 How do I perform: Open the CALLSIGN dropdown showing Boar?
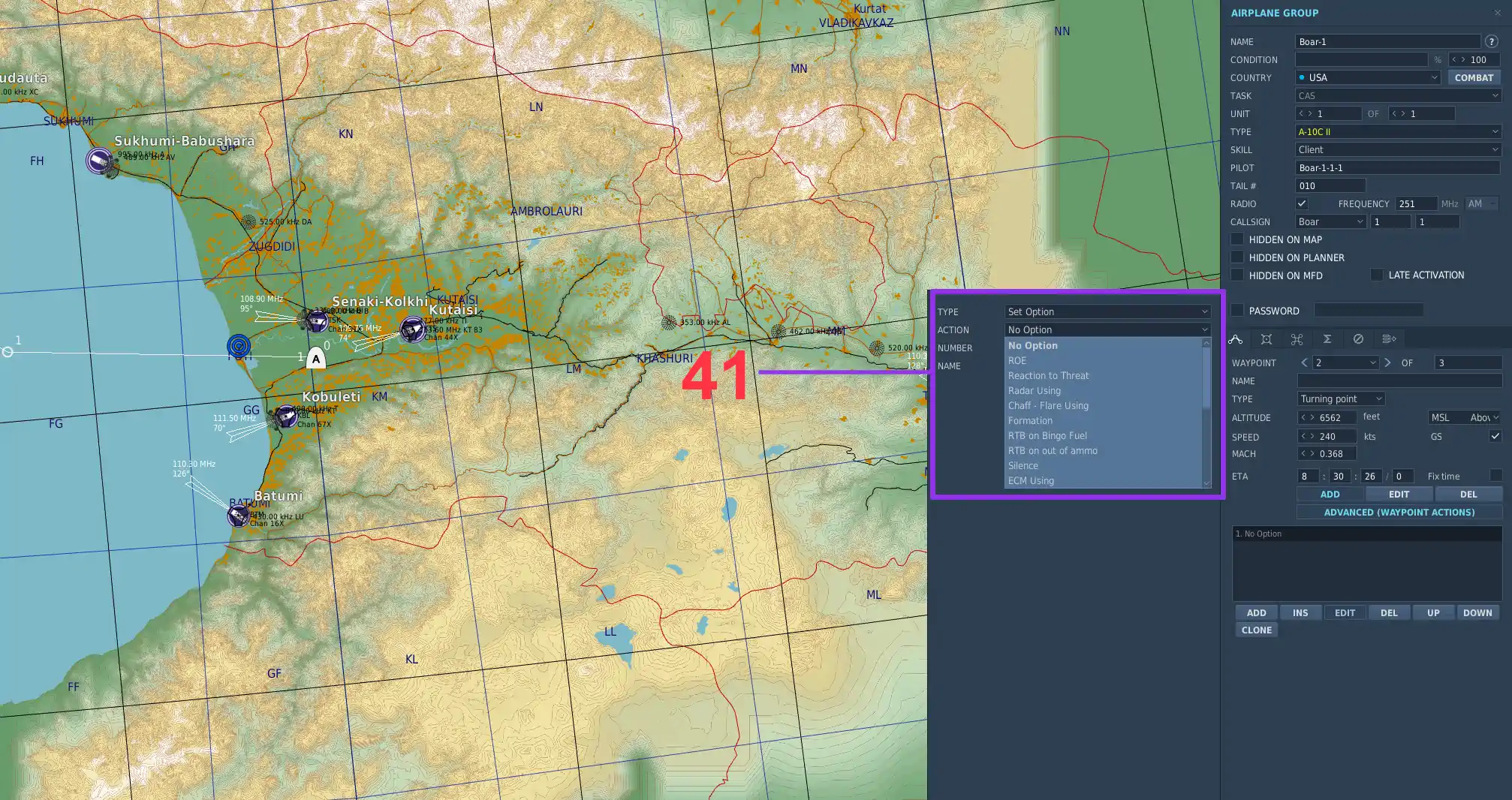pyautogui.click(x=1330, y=221)
